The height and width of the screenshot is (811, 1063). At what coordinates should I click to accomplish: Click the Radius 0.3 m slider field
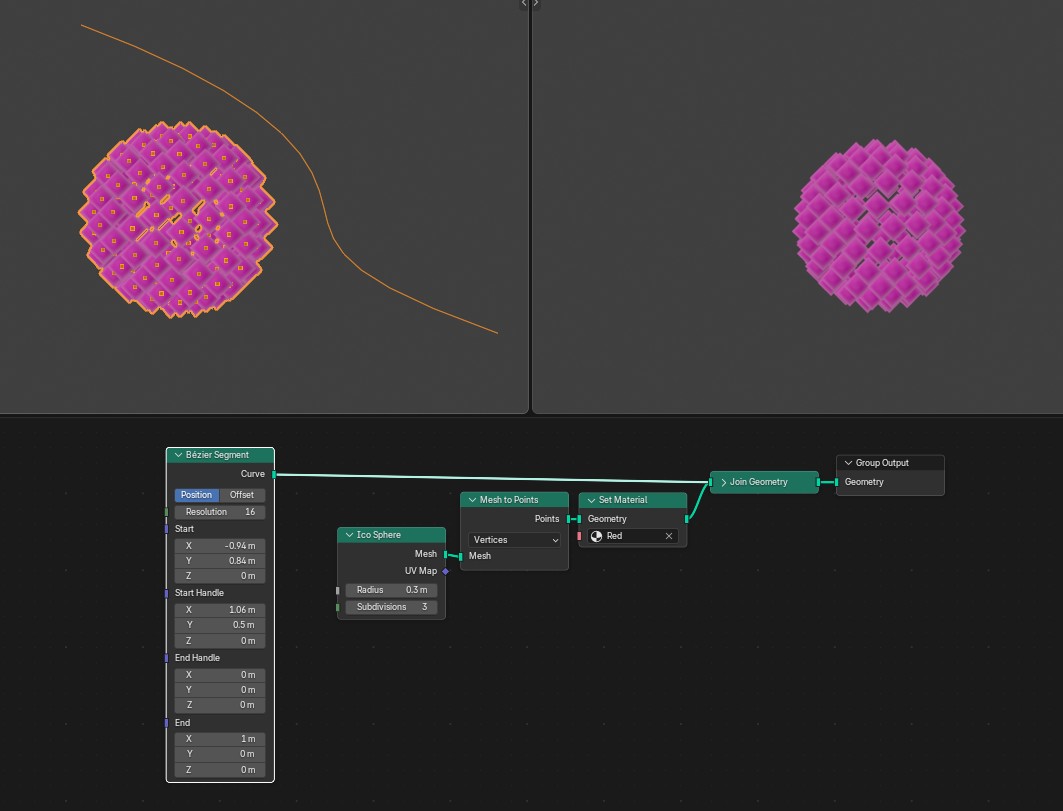(x=391, y=591)
